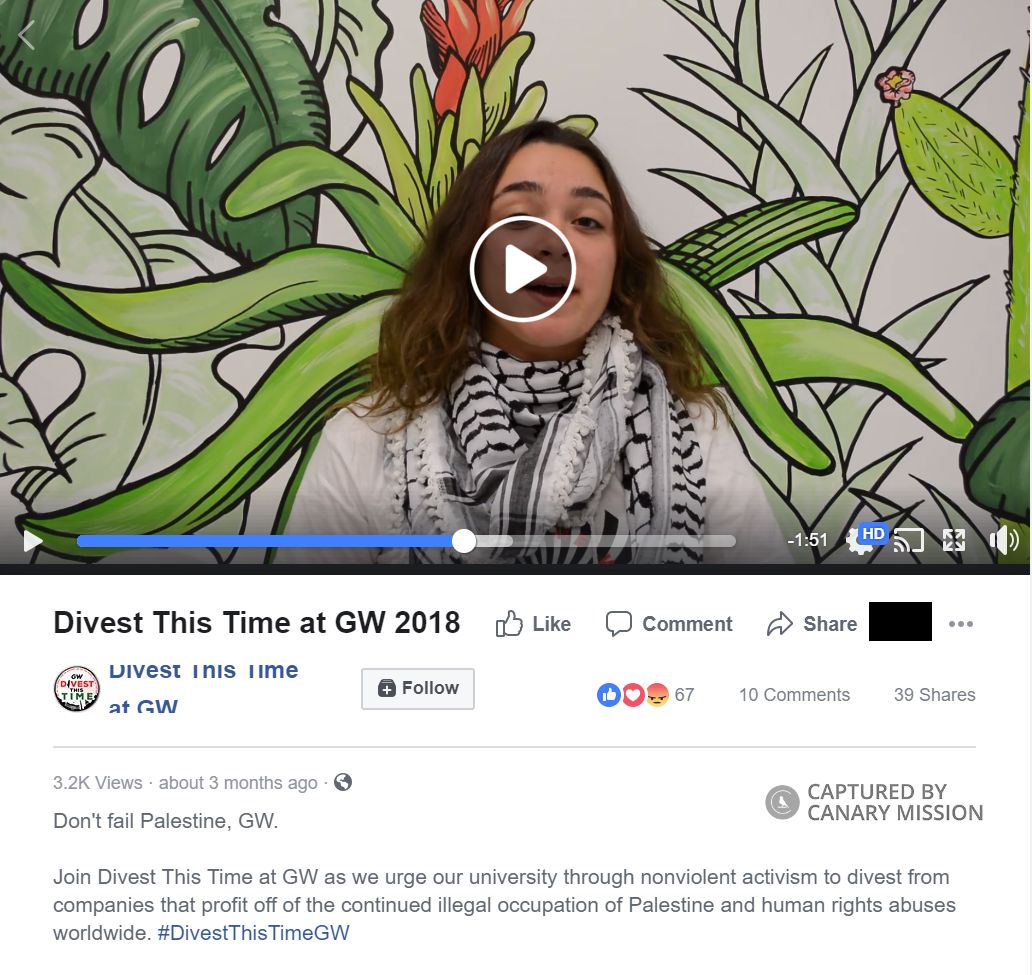Enter fullscreen with the expand icon

tap(954, 540)
